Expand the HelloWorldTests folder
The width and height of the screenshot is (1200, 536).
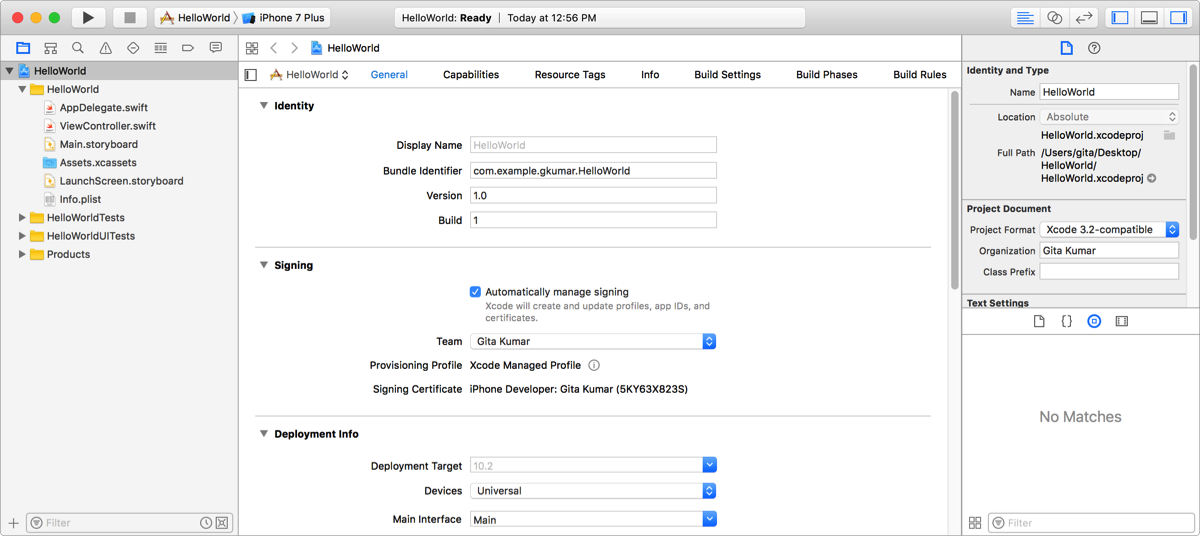pyautogui.click(x=23, y=218)
